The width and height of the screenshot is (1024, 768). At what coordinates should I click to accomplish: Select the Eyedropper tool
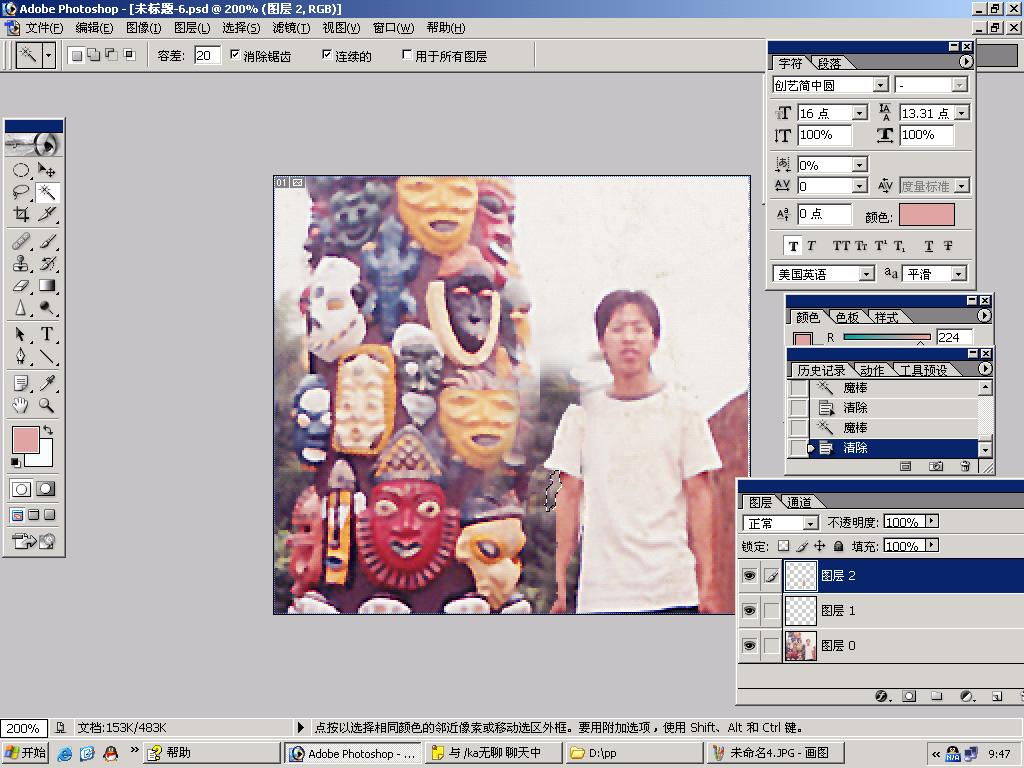[x=46, y=383]
